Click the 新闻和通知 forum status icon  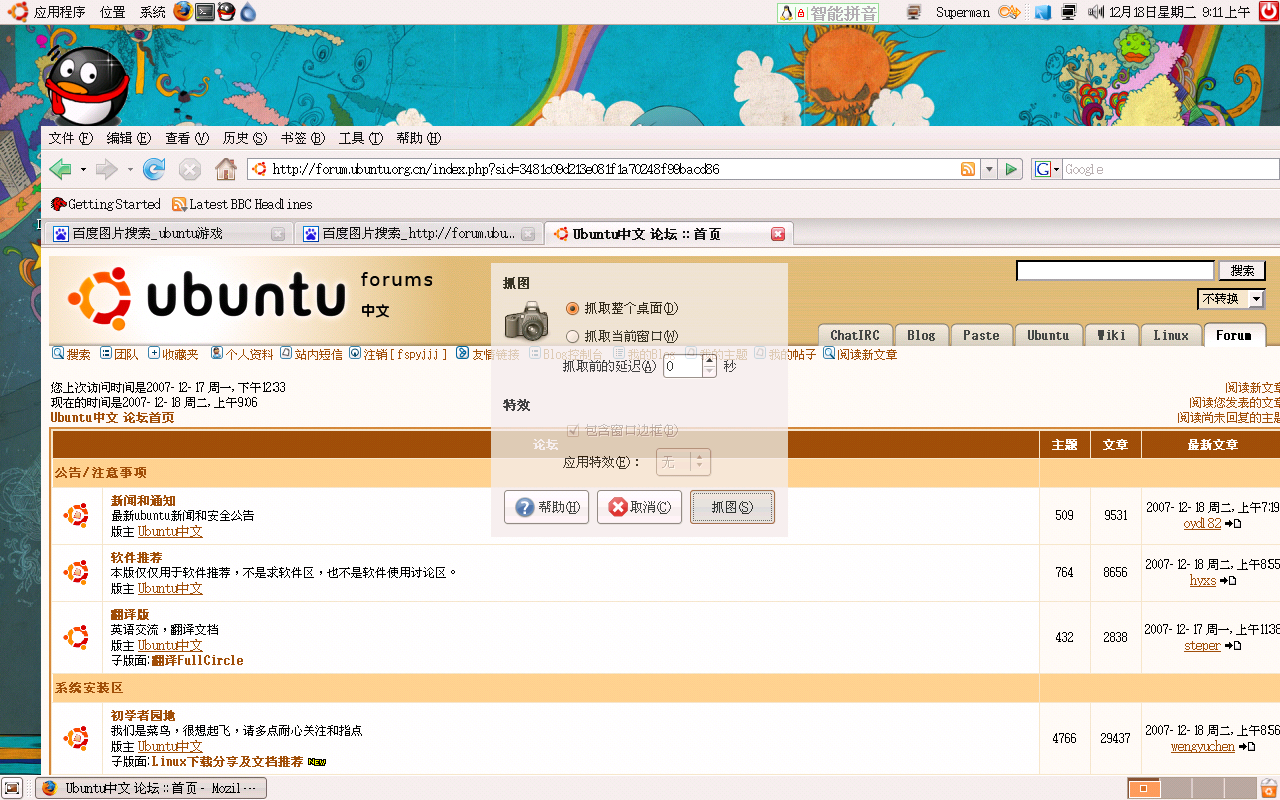point(76,515)
